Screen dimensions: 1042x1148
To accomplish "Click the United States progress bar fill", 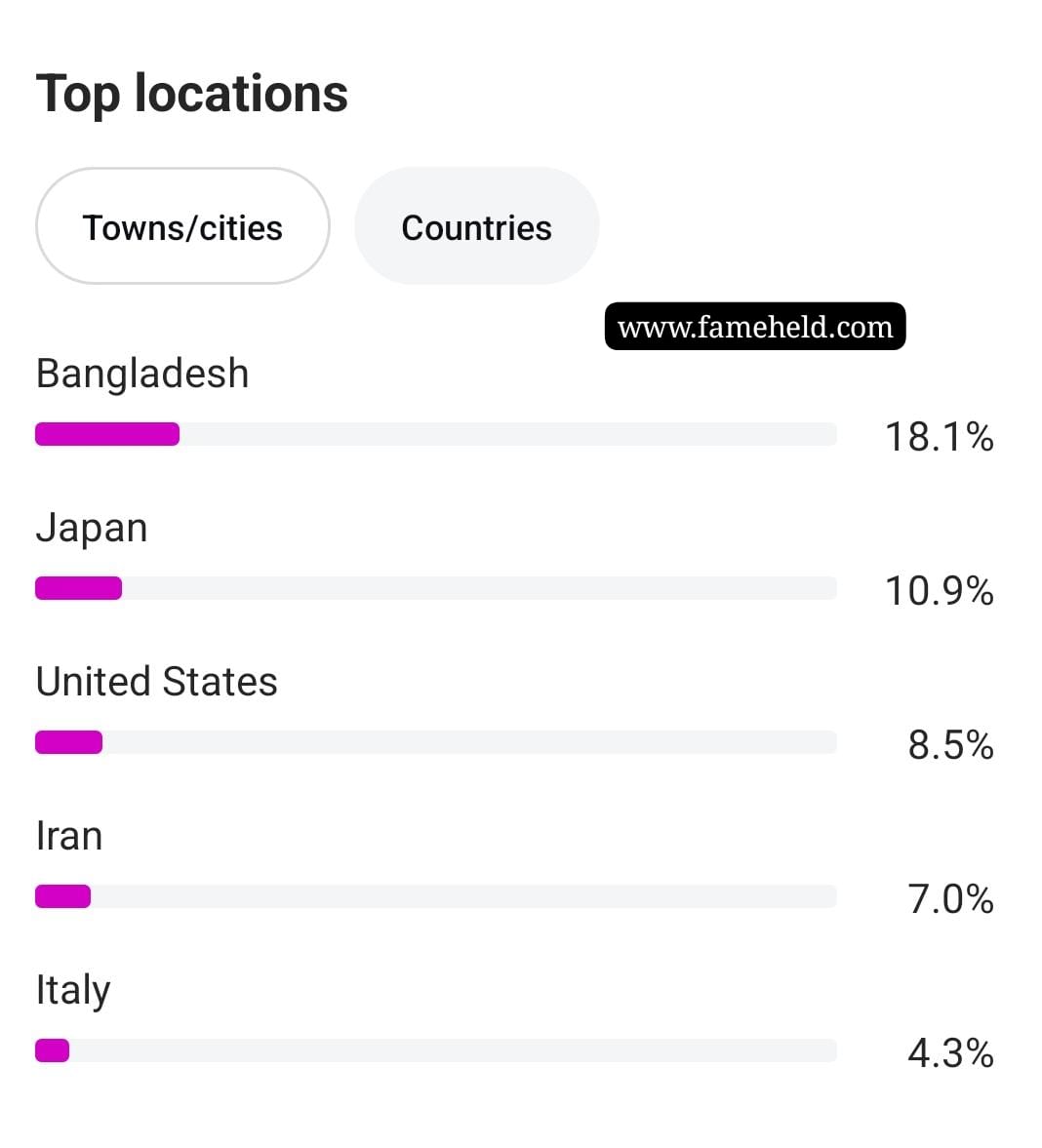I will (69, 742).
